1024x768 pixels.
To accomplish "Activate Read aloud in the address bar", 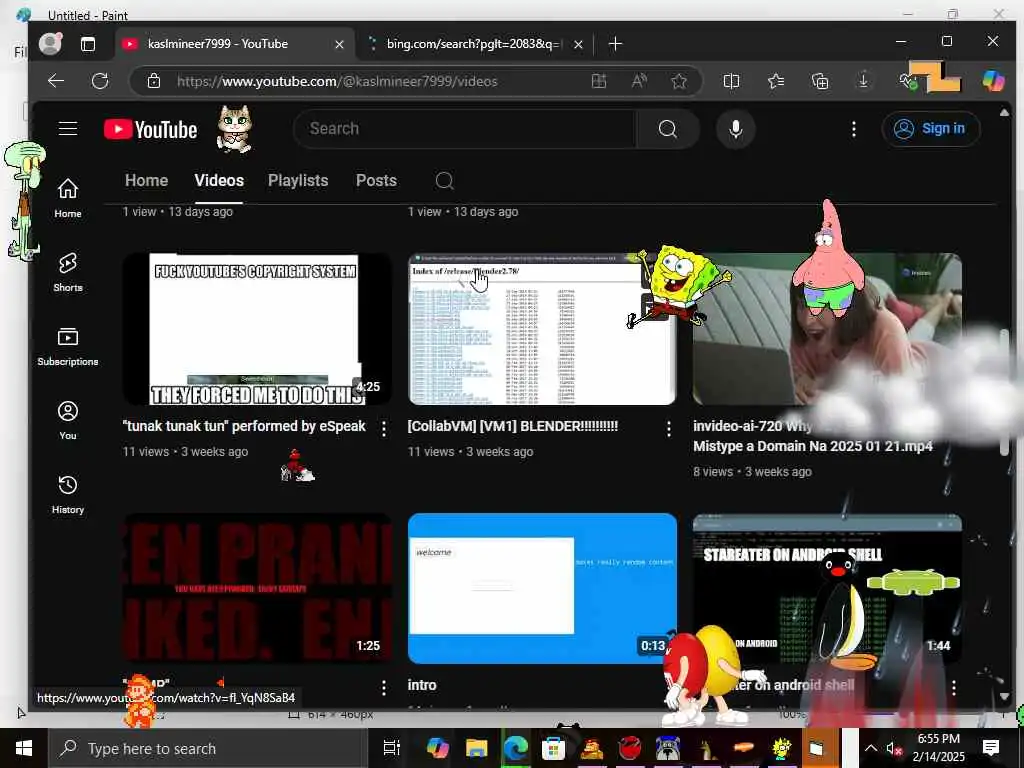I will (x=639, y=81).
